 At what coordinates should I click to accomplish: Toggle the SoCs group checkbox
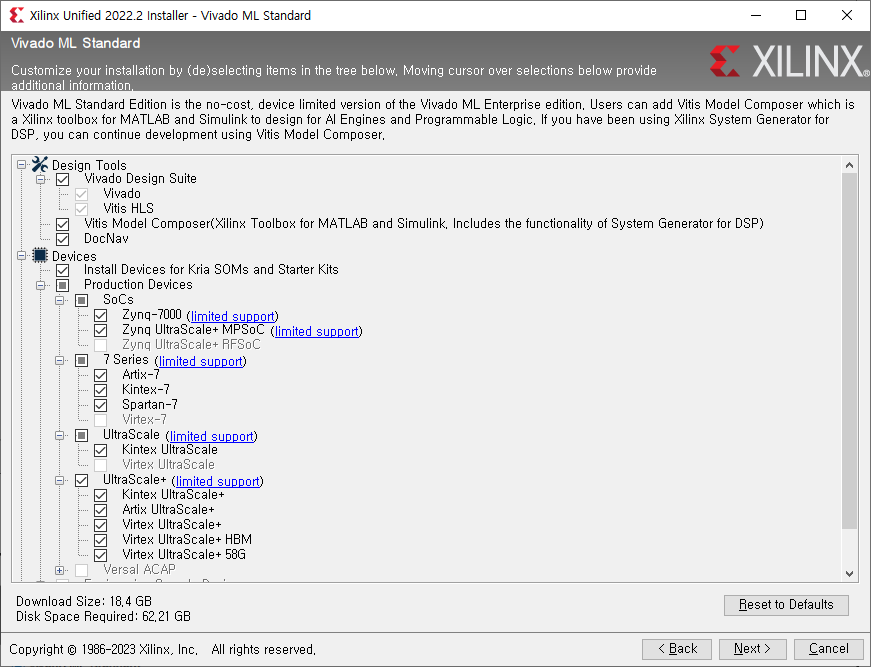pos(82,300)
